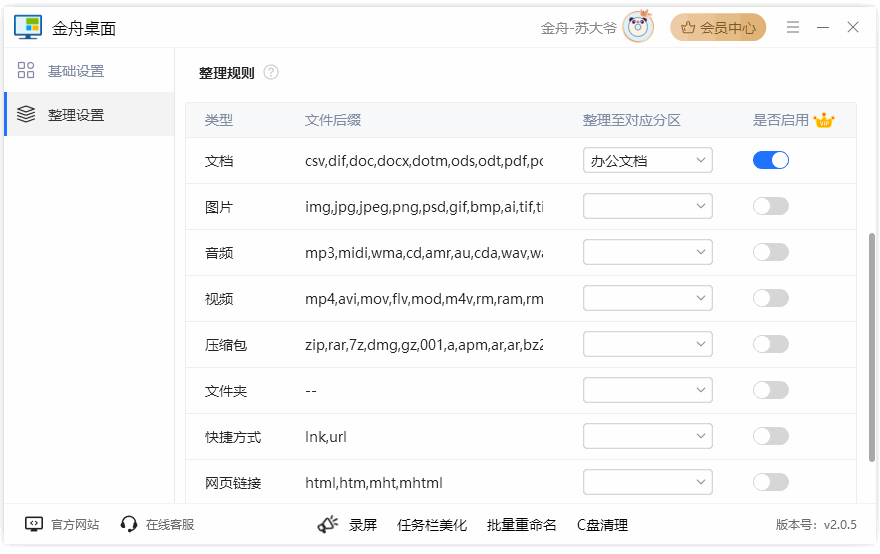
Task: Select the 整理设置 sidebar tab
Action: coord(75,115)
